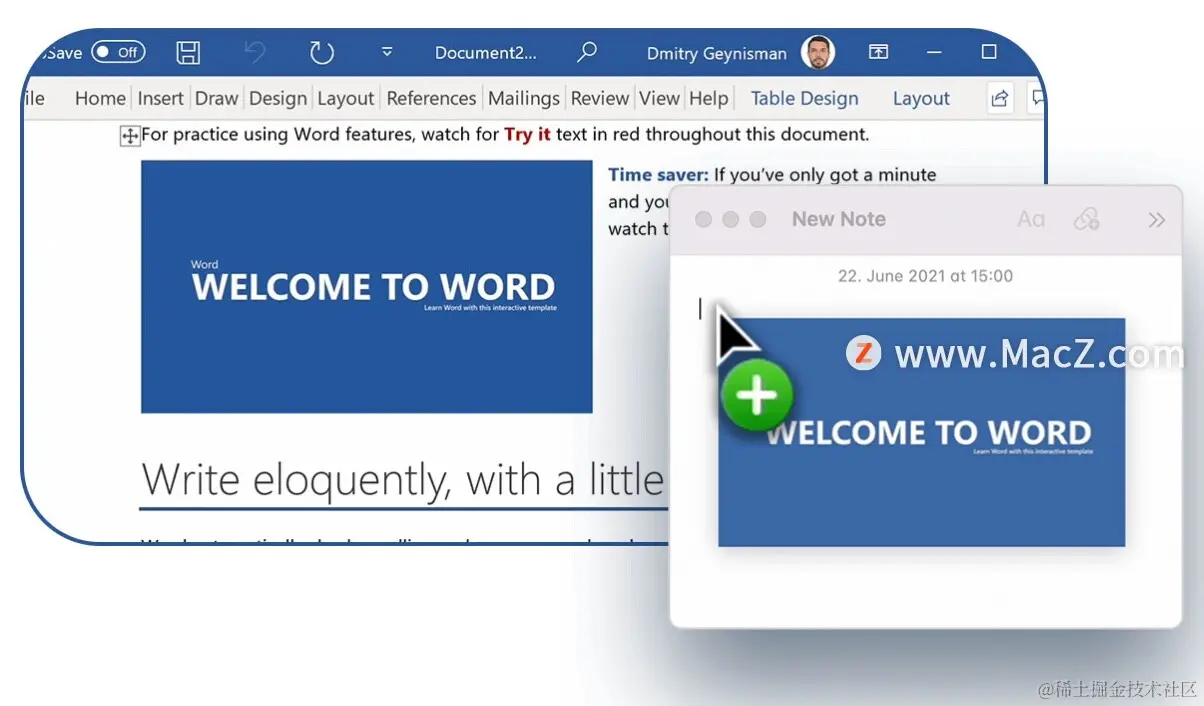Click the Save floppy disk icon
This screenshot has width=1204, height=706.
(x=188, y=53)
